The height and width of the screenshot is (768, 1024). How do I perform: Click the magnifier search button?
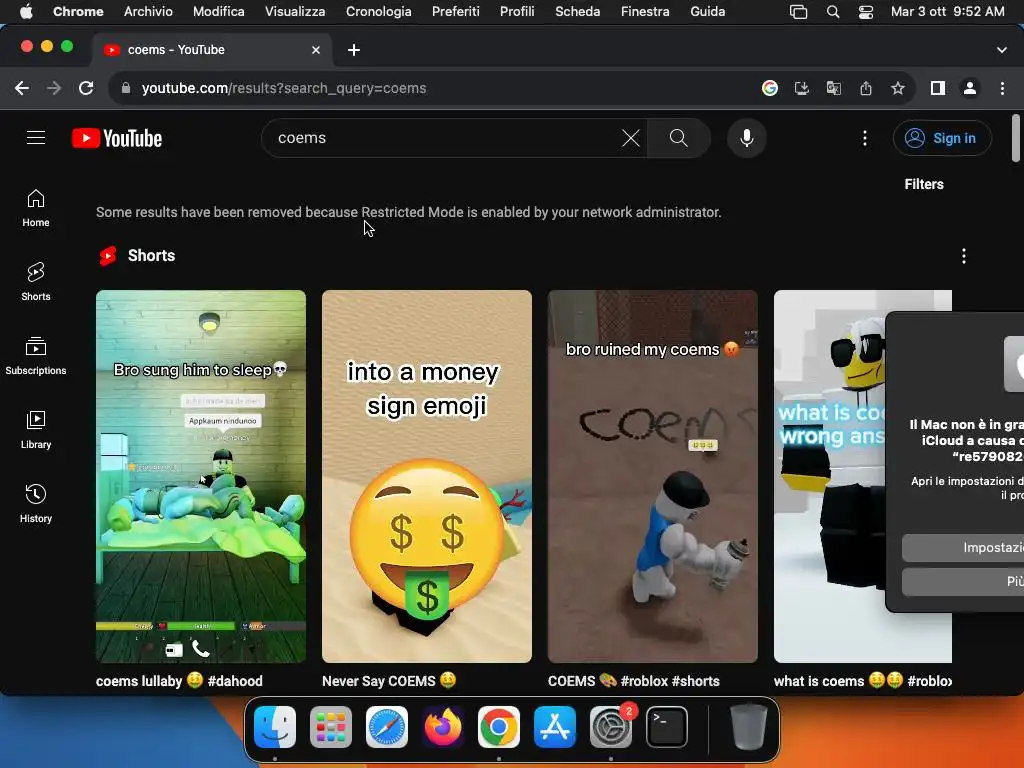pos(679,138)
